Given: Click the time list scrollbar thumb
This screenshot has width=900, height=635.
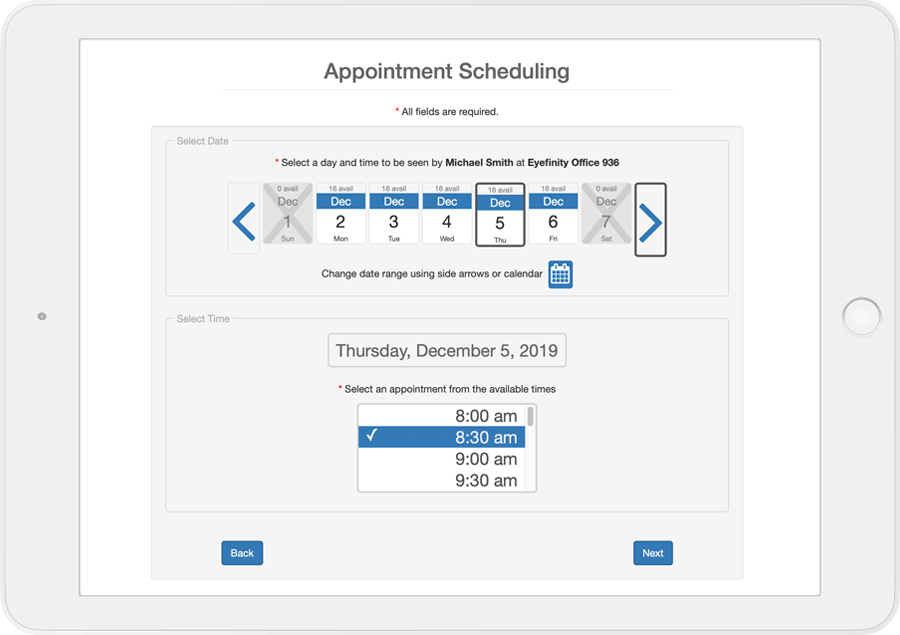Looking at the screenshot, I should pos(531,416).
